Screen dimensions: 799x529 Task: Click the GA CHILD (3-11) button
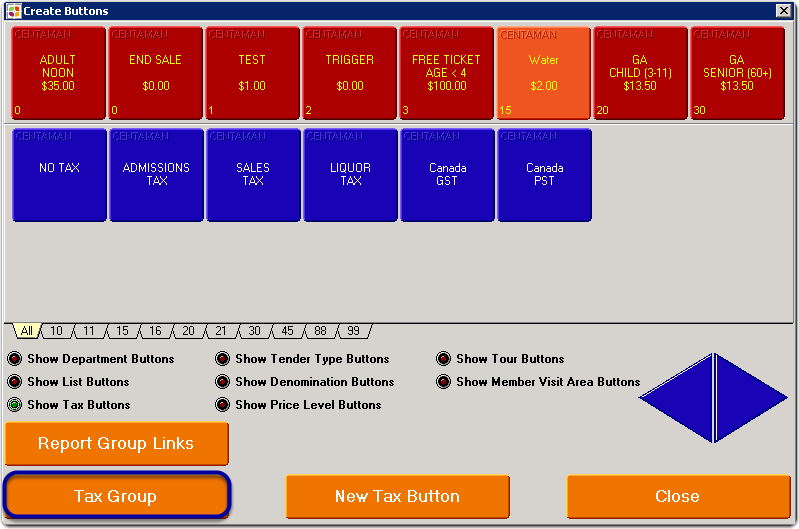tap(641, 73)
